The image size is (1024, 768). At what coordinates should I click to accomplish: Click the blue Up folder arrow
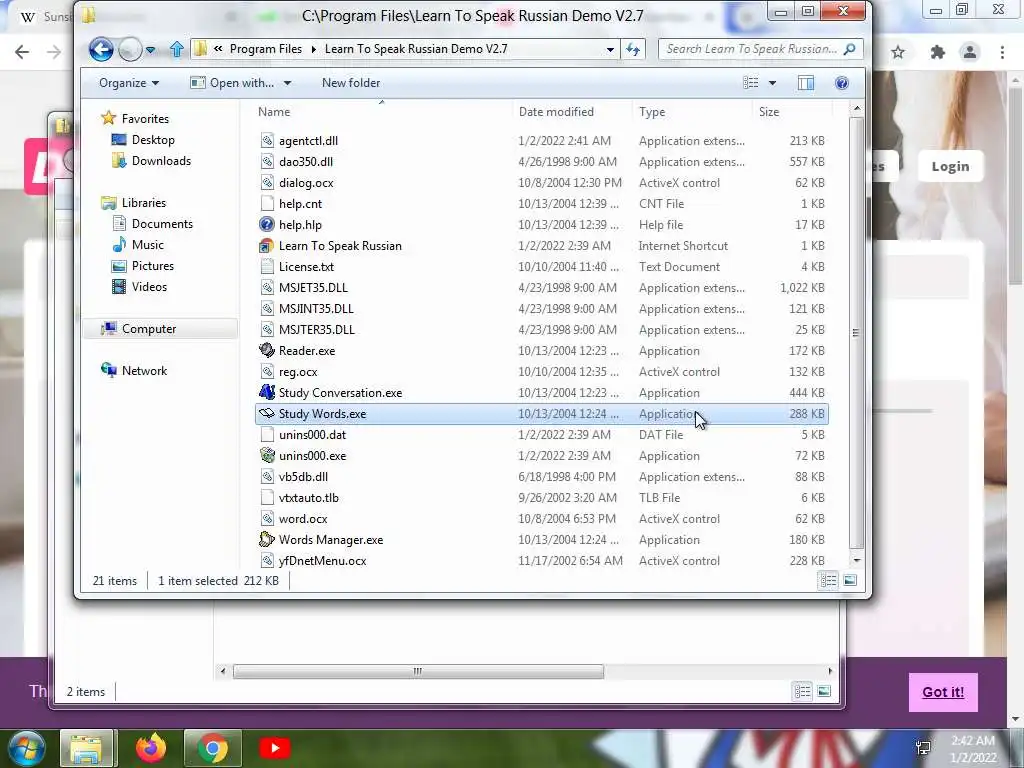[176, 49]
